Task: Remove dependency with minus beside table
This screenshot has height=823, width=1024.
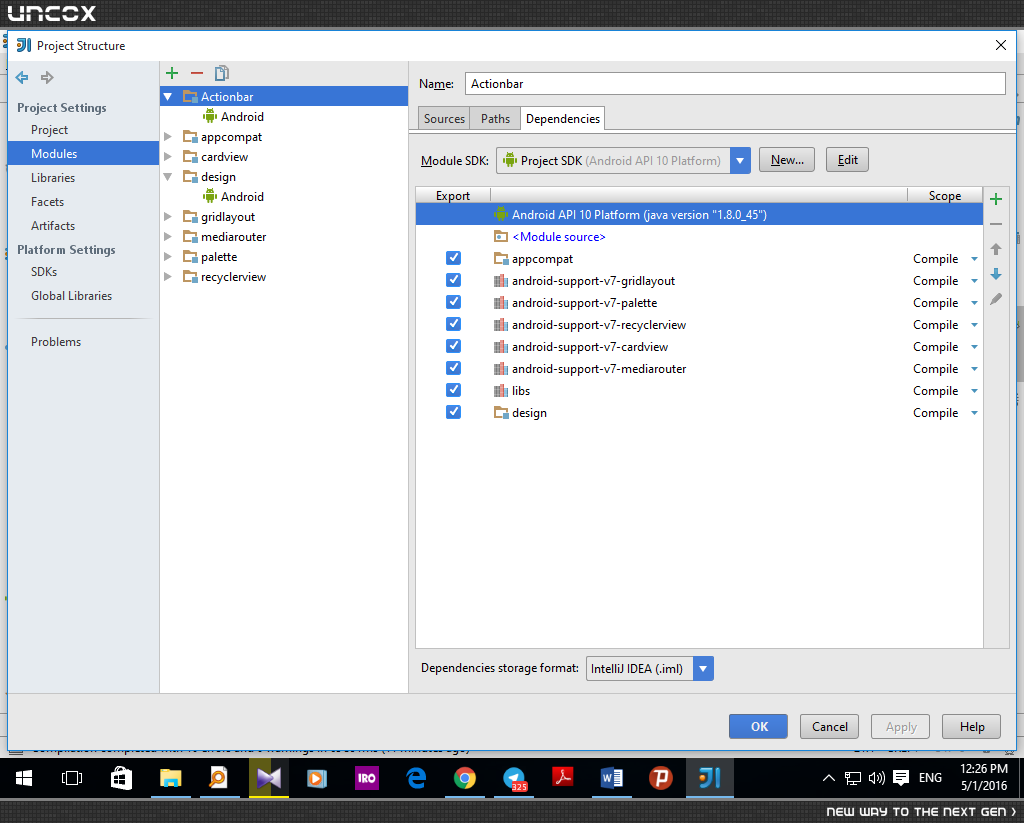Action: (x=996, y=224)
